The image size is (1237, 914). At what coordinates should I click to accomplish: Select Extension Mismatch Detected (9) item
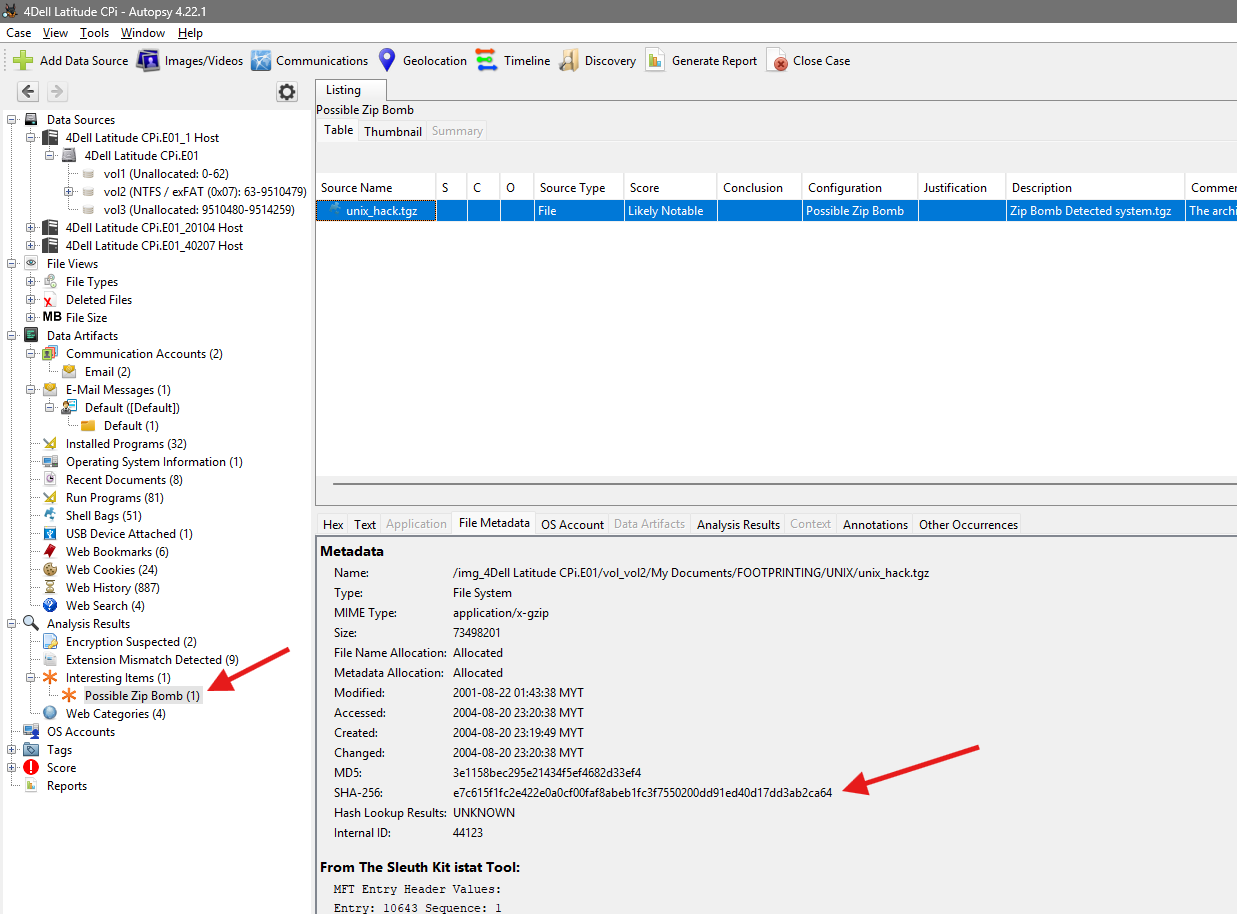coord(152,660)
